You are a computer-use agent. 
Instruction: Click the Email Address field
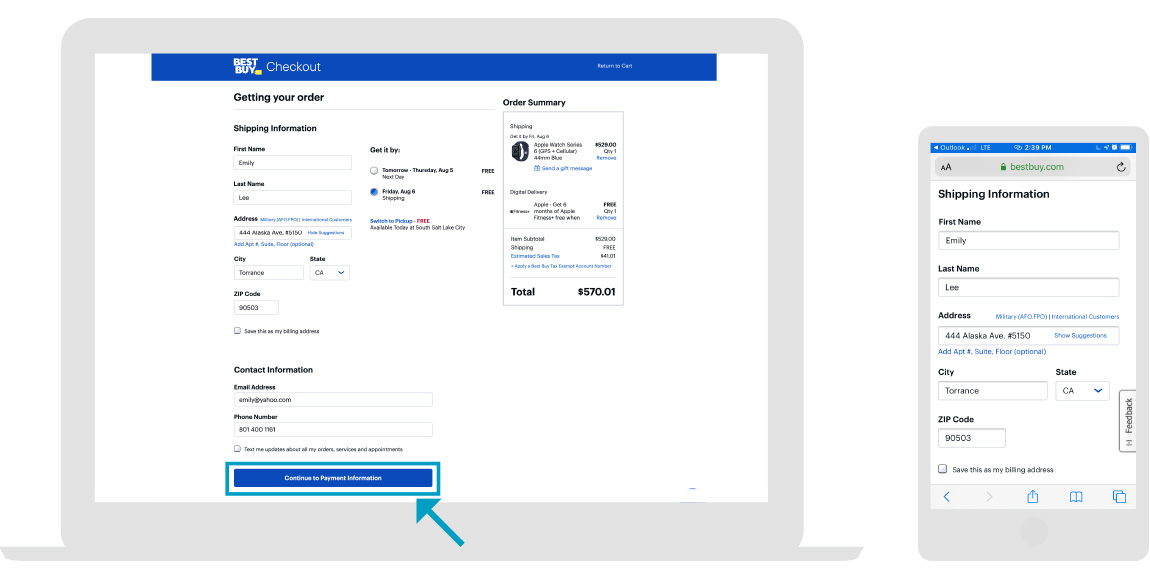click(x=333, y=400)
